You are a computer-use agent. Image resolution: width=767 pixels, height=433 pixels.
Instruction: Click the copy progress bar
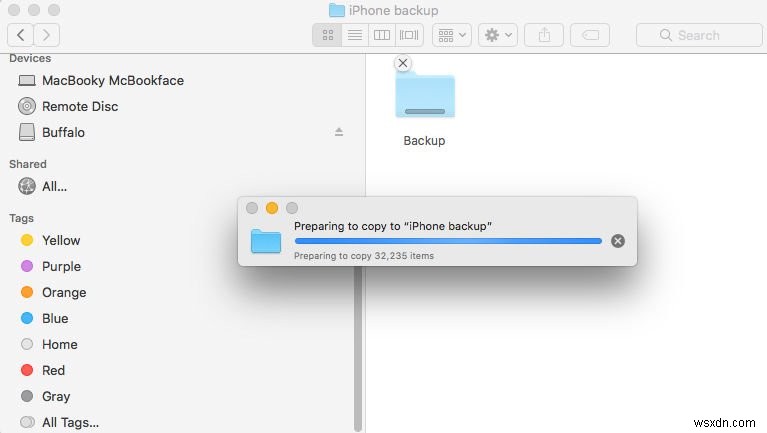(448, 241)
